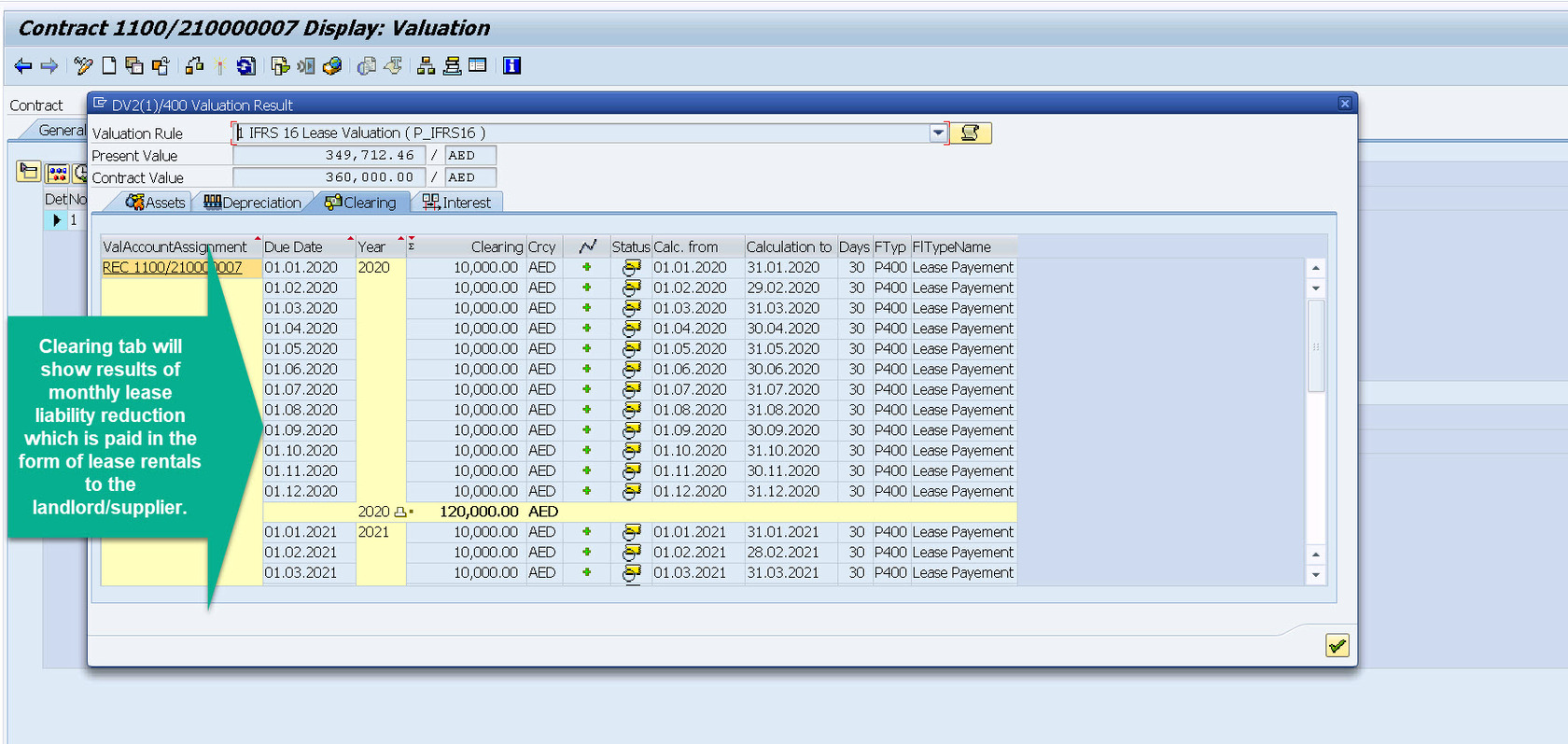The width and height of the screenshot is (1568, 744).
Task: Click the yellow tree icon left of dialog
Action: pyautogui.click(x=29, y=172)
